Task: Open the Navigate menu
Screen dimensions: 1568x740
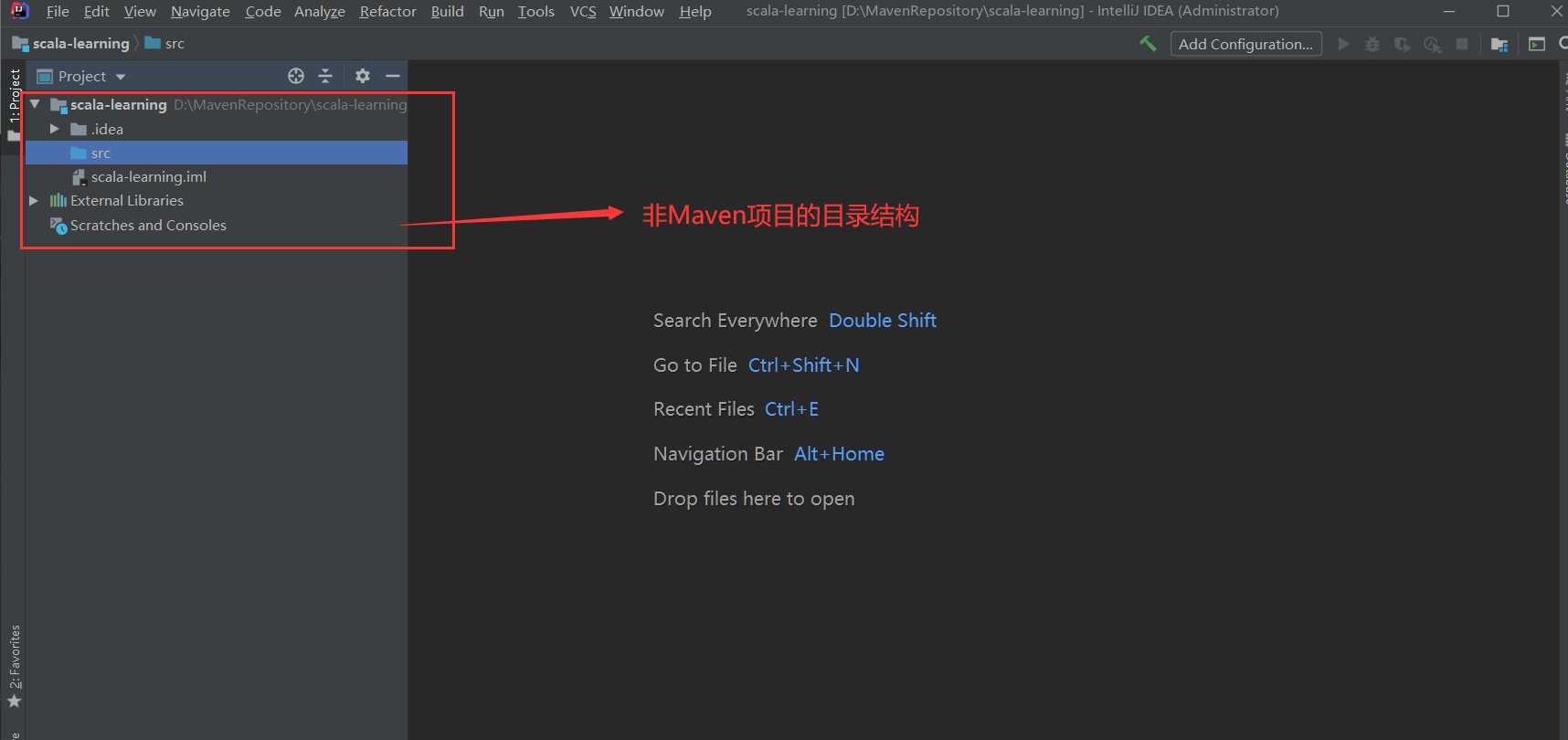Action: click(200, 11)
